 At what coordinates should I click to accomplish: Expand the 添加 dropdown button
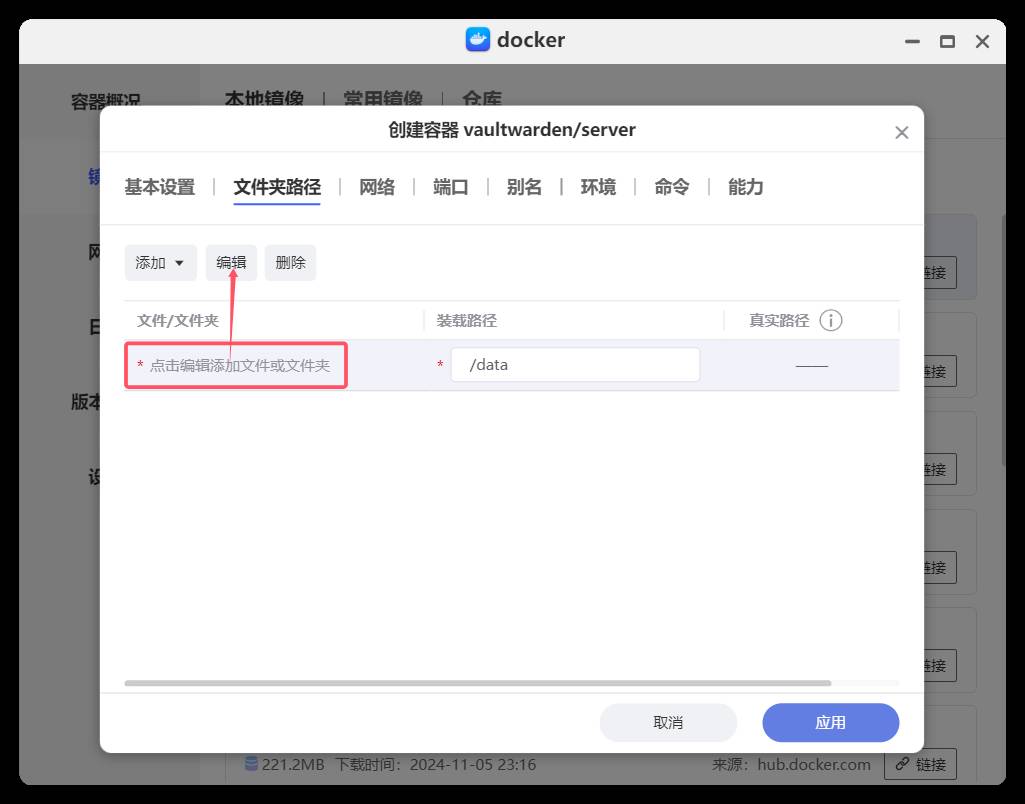point(160,263)
